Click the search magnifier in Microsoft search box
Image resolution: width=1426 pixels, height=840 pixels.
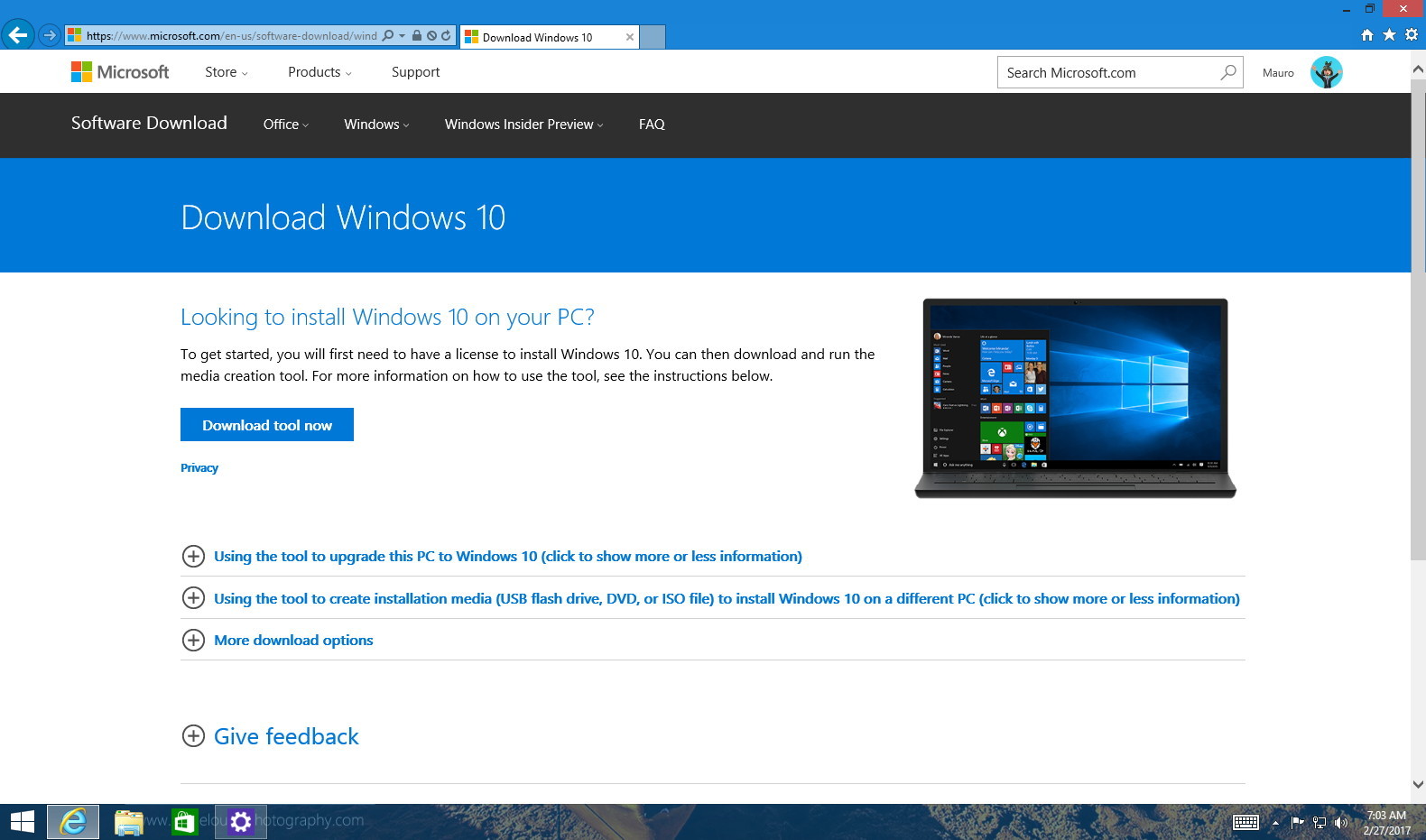[x=1228, y=72]
